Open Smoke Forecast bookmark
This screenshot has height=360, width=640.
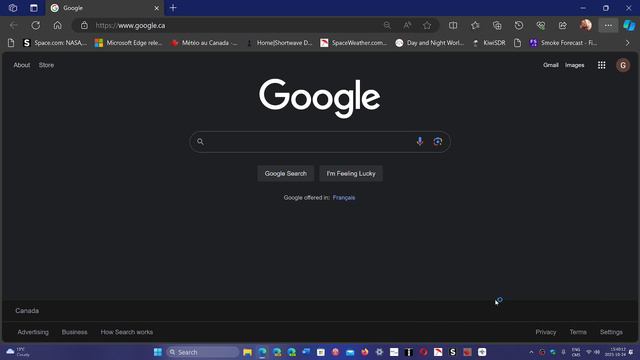pos(564,42)
